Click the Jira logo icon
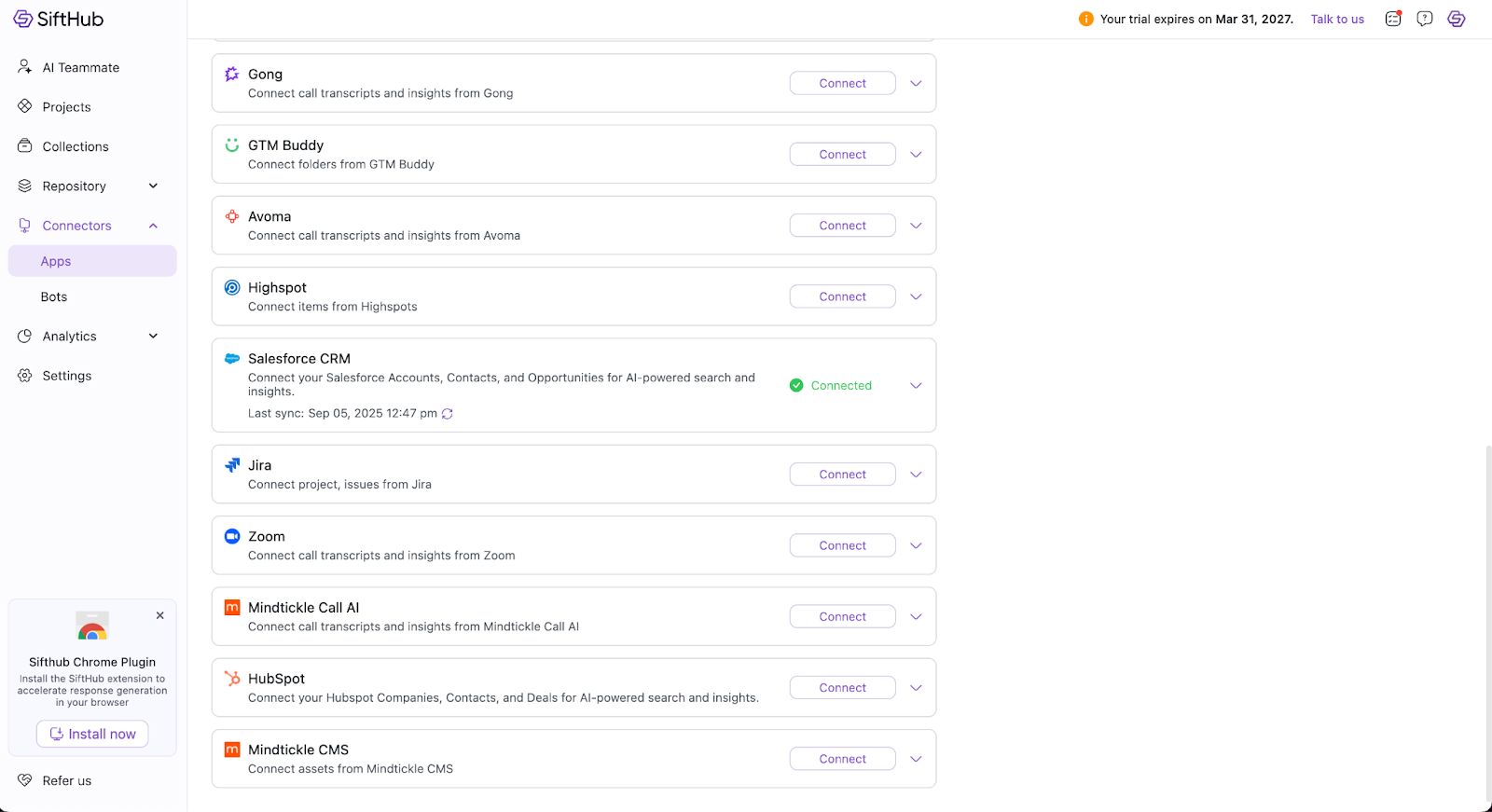Image resolution: width=1492 pixels, height=812 pixels. coord(232,465)
